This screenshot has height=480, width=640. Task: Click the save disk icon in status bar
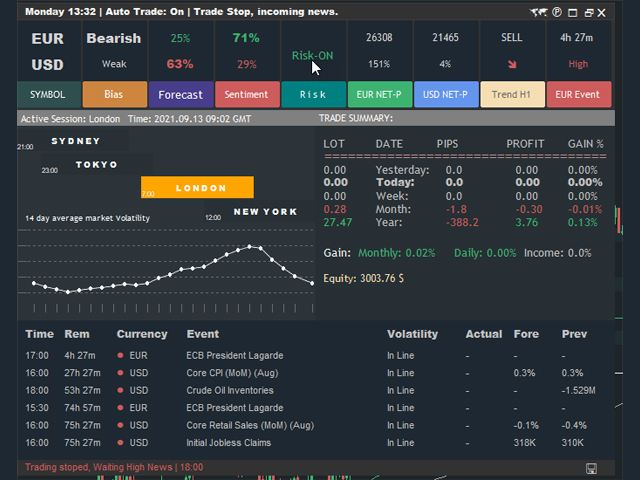[592, 468]
